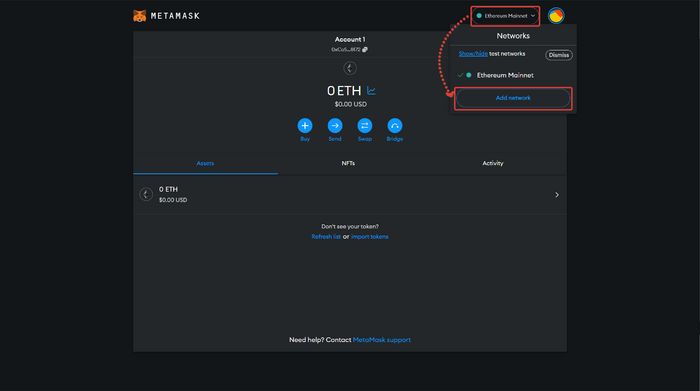
Task: Open the account avatar menu
Action: pos(556,16)
